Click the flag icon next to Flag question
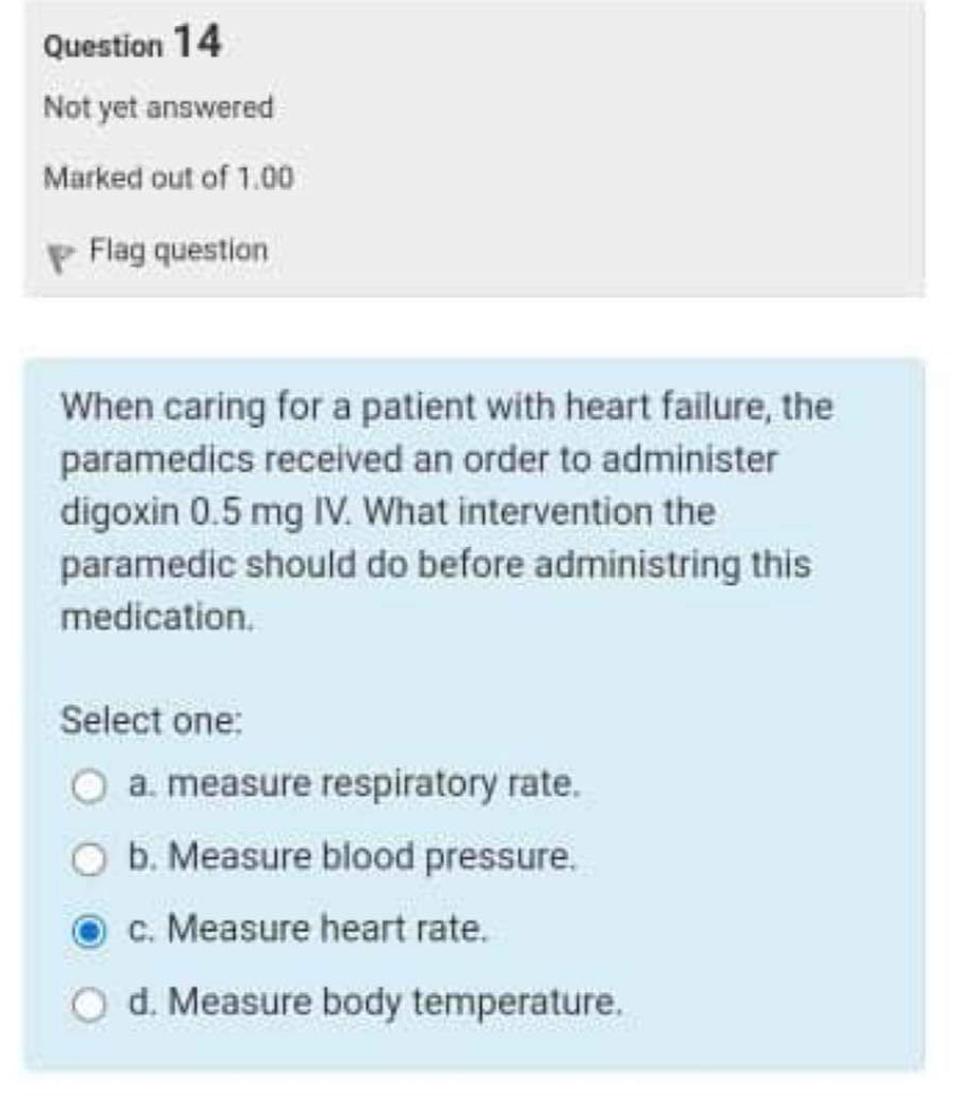 point(62,250)
